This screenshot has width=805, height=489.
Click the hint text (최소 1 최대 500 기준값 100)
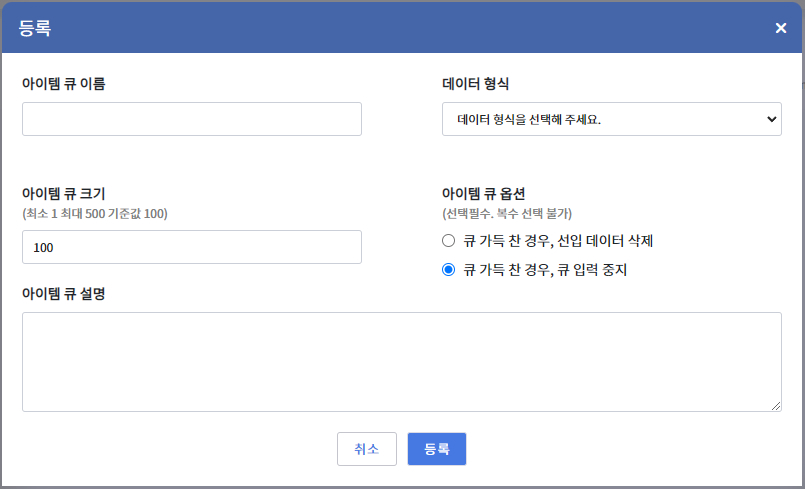tap(95, 214)
